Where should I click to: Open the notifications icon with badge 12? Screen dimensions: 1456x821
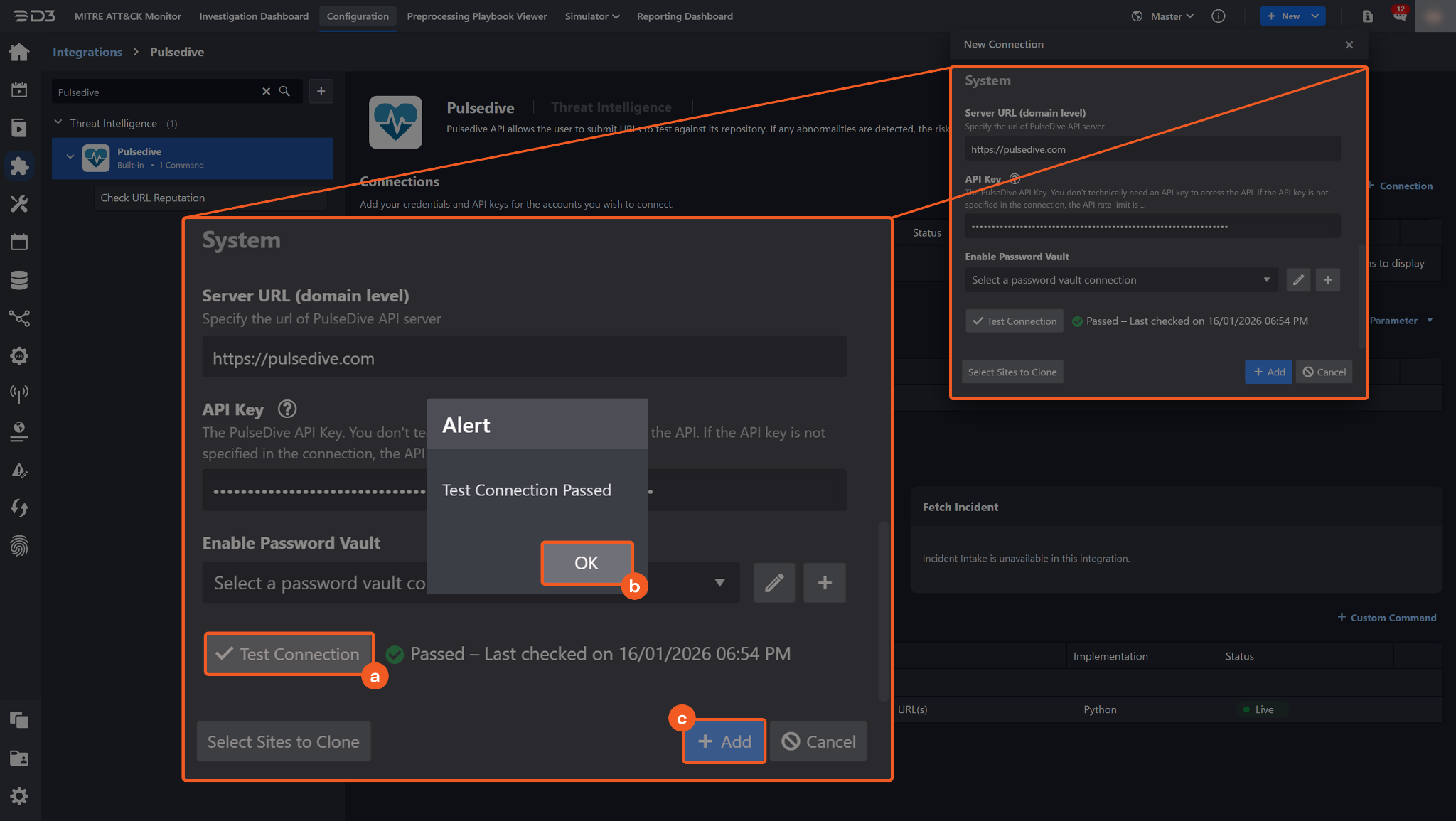point(1399,16)
